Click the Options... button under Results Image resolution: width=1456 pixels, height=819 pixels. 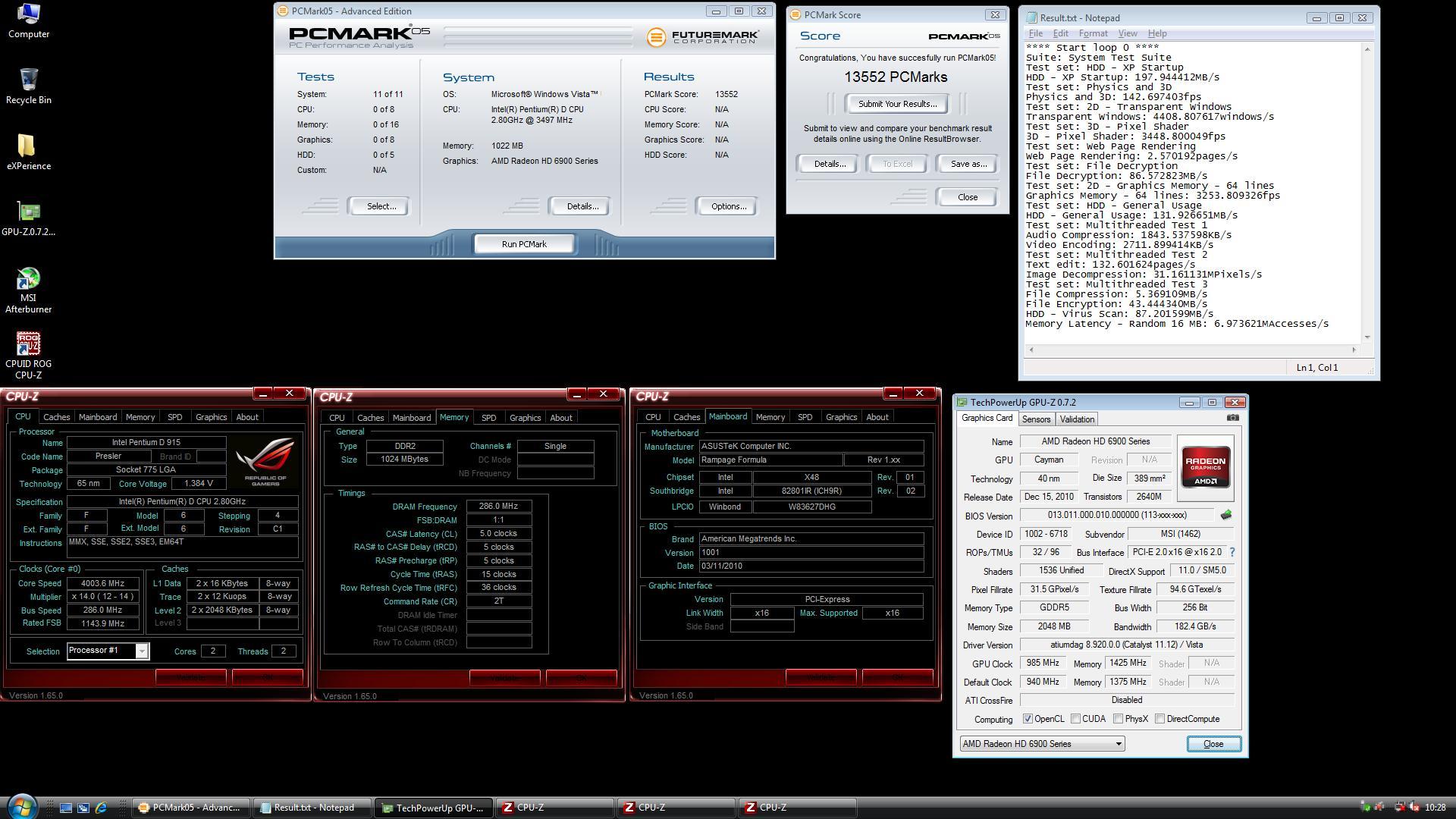pyautogui.click(x=728, y=206)
